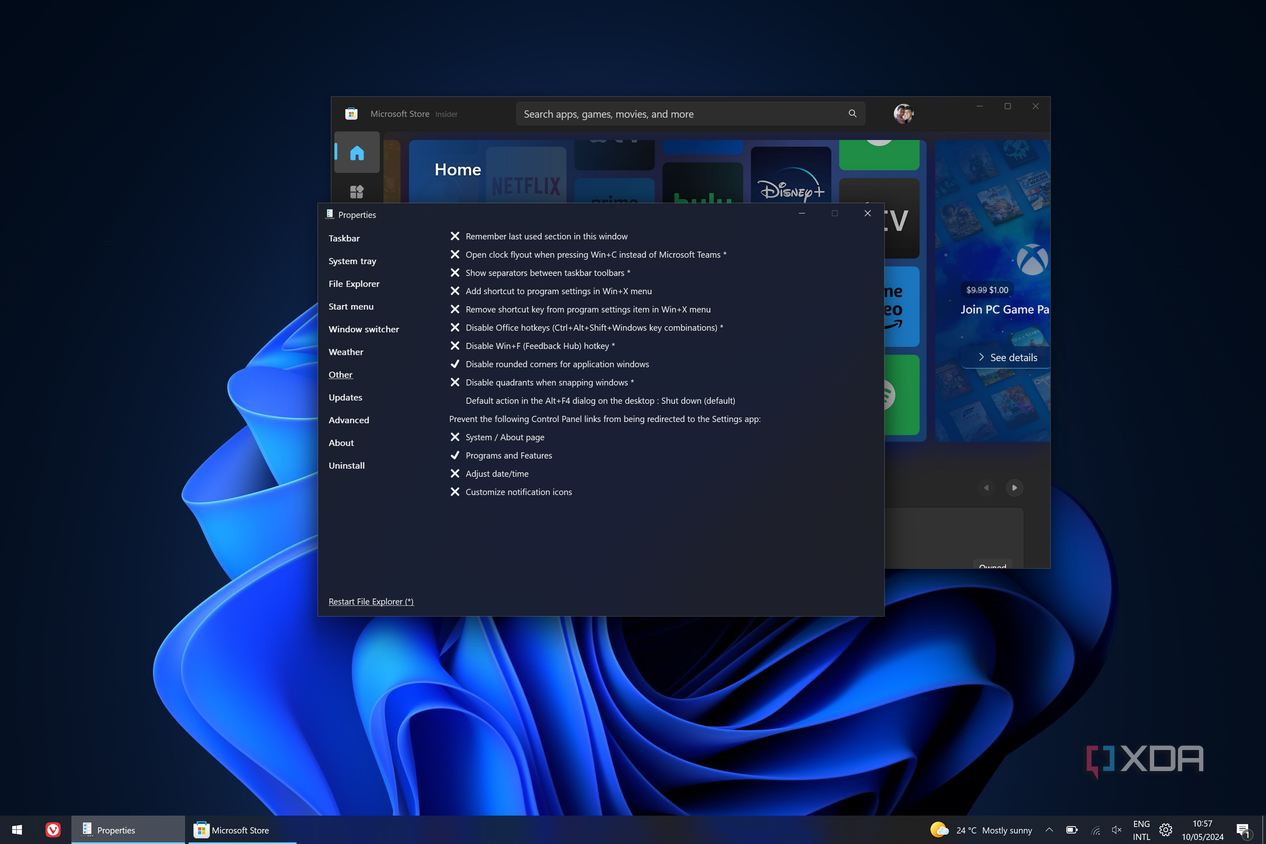Open the Taskbar section in Properties
The height and width of the screenshot is (844, 1266).
point(344,238)
